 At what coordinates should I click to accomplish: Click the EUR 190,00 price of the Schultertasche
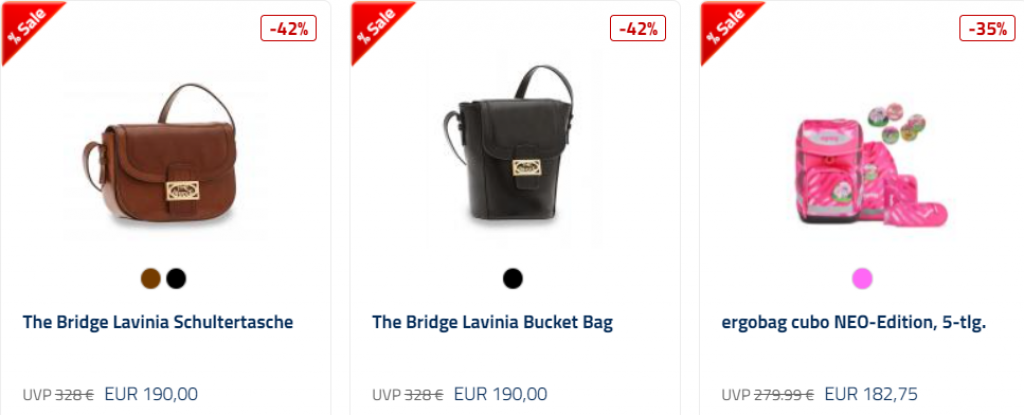151,394
